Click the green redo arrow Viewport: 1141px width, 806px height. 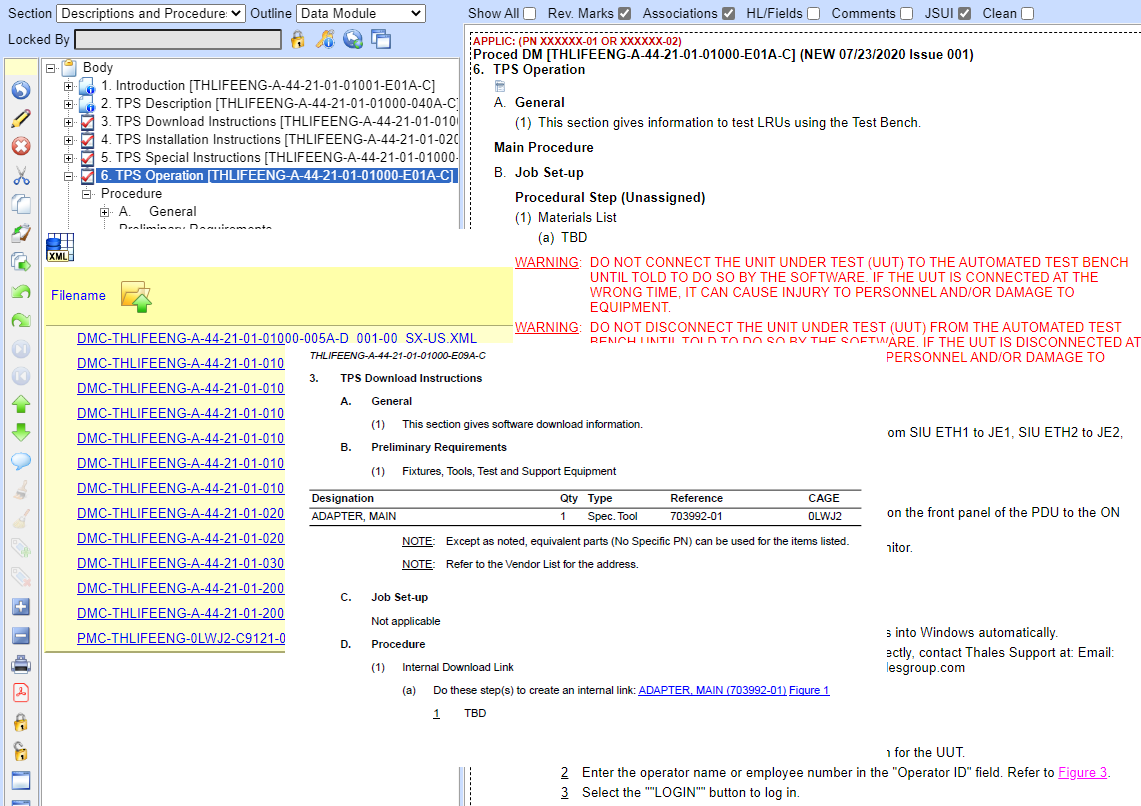pos(21,320)
